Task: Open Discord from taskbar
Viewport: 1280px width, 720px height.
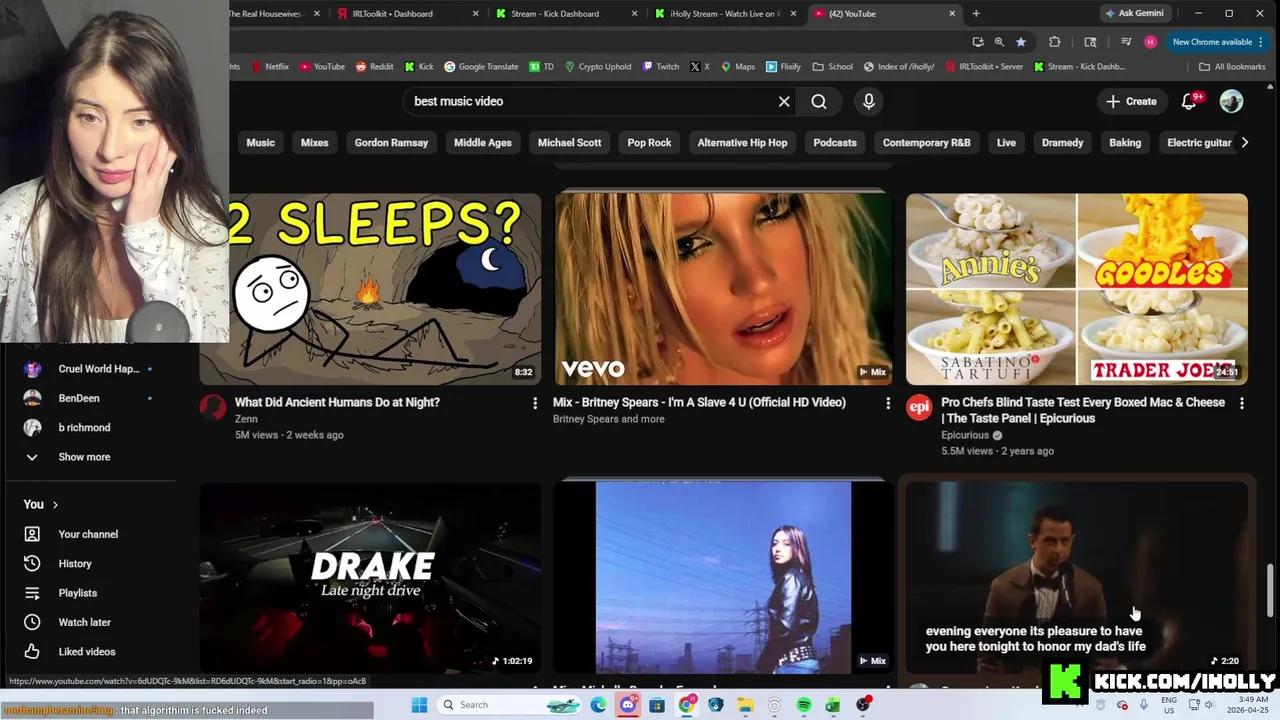Action: pyautogui.click(x=627, y=705)
